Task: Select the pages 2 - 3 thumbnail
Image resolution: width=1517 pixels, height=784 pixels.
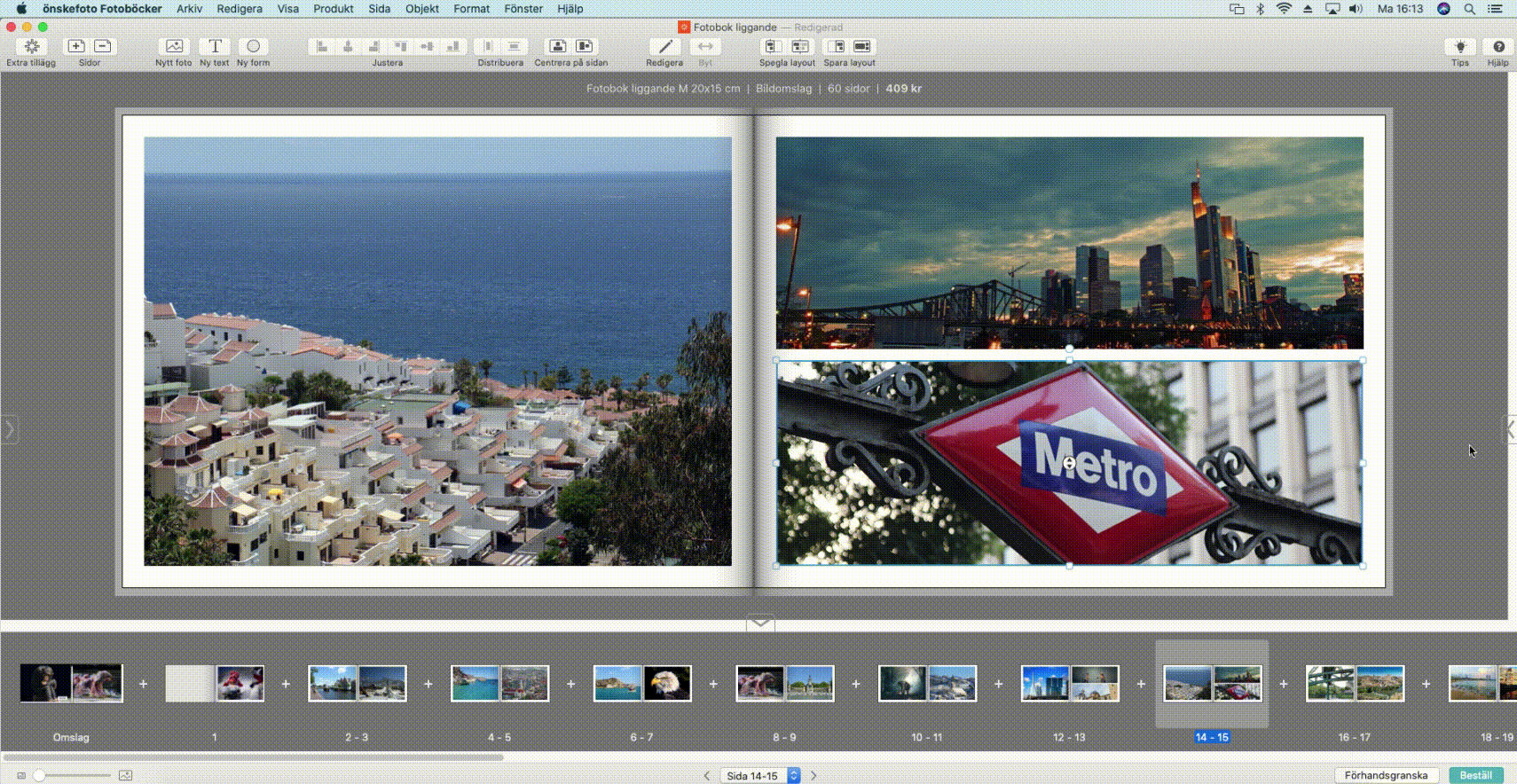Action: coord(357,684)
